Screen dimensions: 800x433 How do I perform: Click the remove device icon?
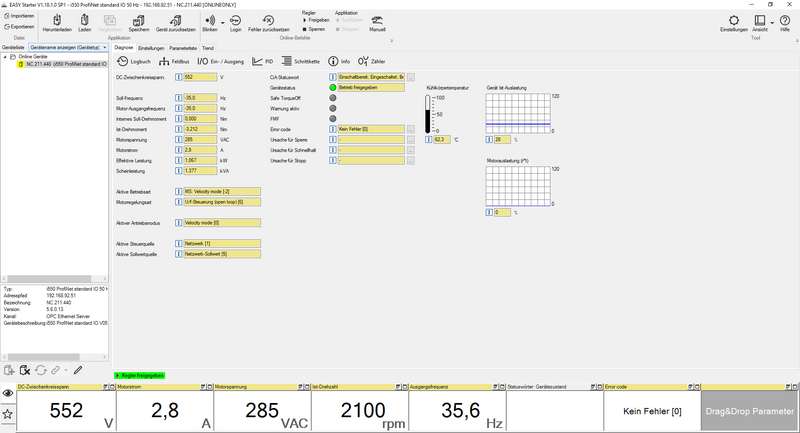pyautogui.click(x=24, y=370)
